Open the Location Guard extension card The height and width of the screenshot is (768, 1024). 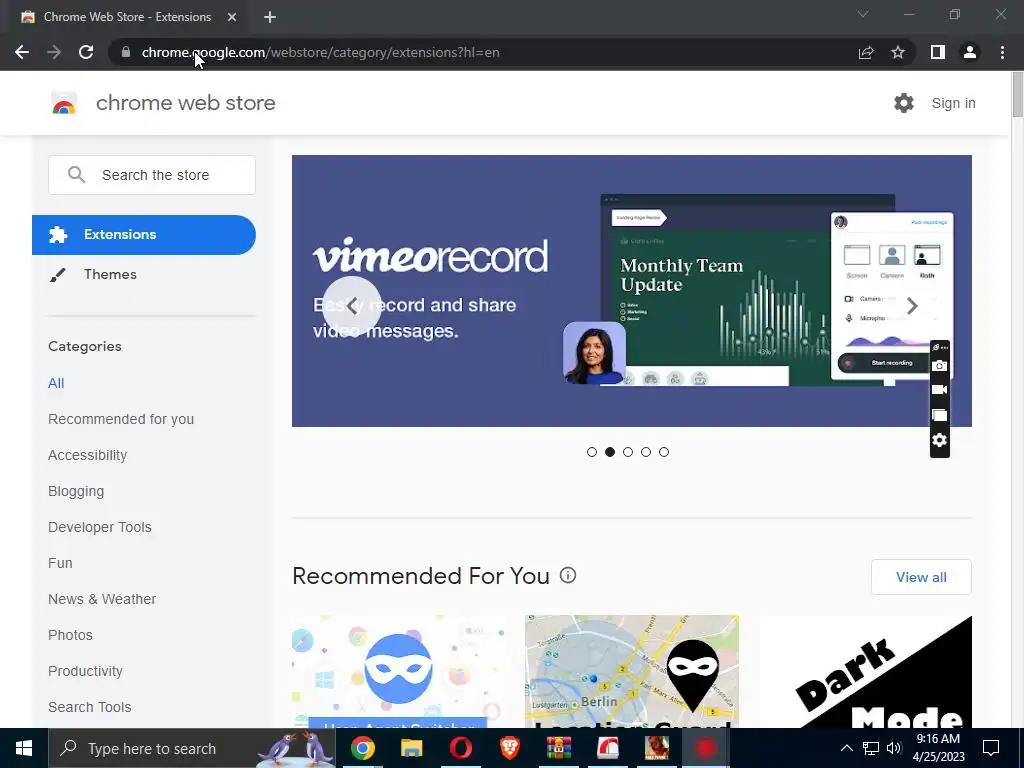tap(632, 671)
